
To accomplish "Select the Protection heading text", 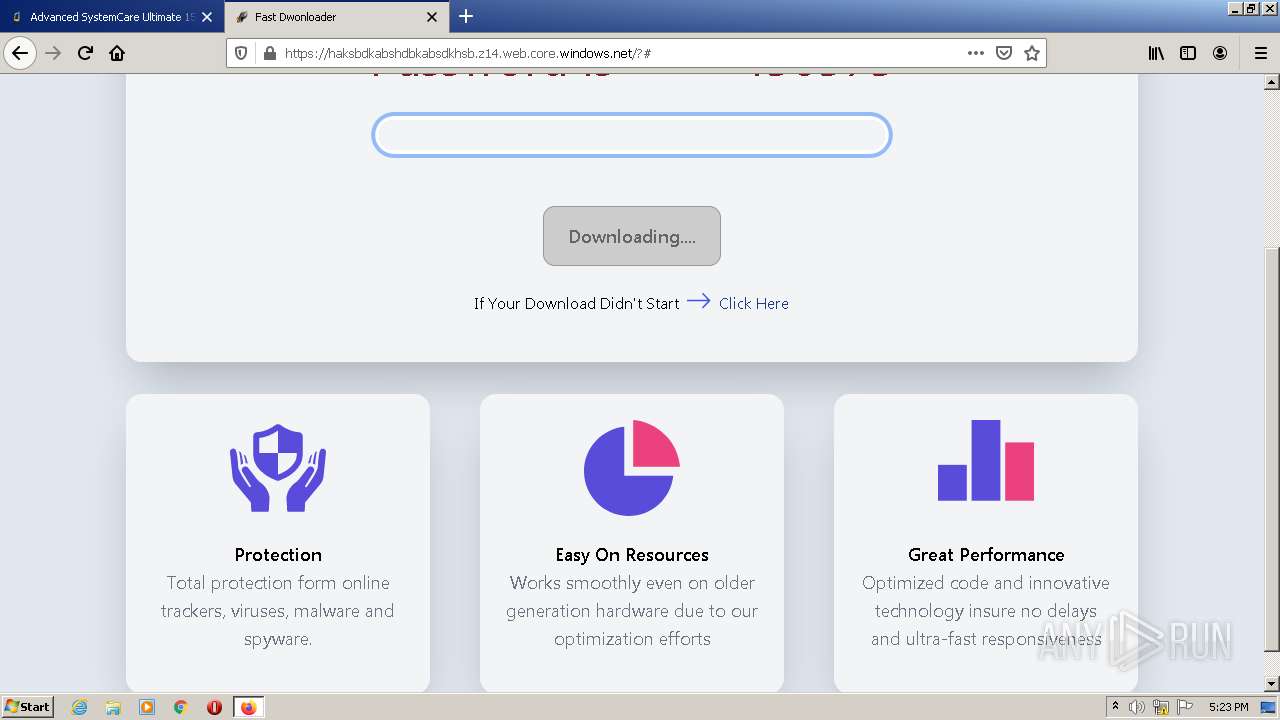I will (278, 554).
